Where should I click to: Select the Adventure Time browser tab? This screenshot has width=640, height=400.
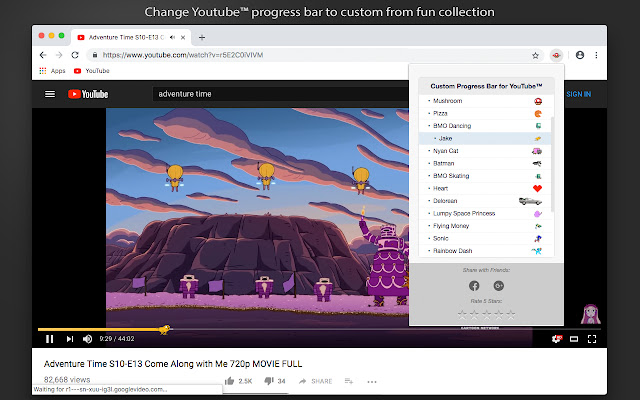pyautogui.click(x=131, y=38)
